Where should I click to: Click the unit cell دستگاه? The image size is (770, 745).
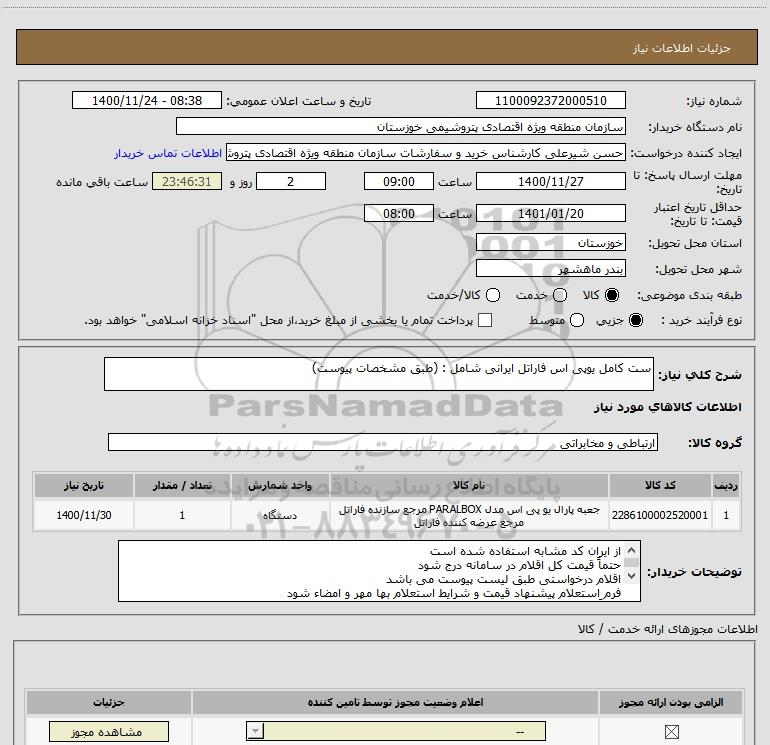(x=280, y=515)
